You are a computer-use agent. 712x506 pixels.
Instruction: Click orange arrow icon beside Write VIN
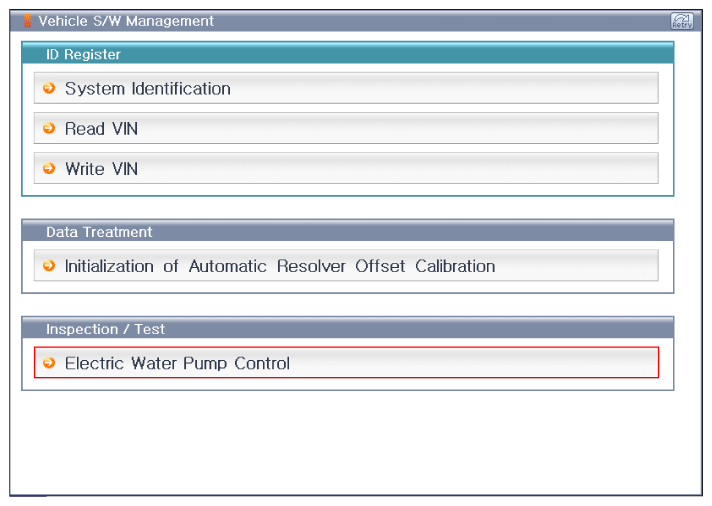pyautogui.click(x=49, y=169)
